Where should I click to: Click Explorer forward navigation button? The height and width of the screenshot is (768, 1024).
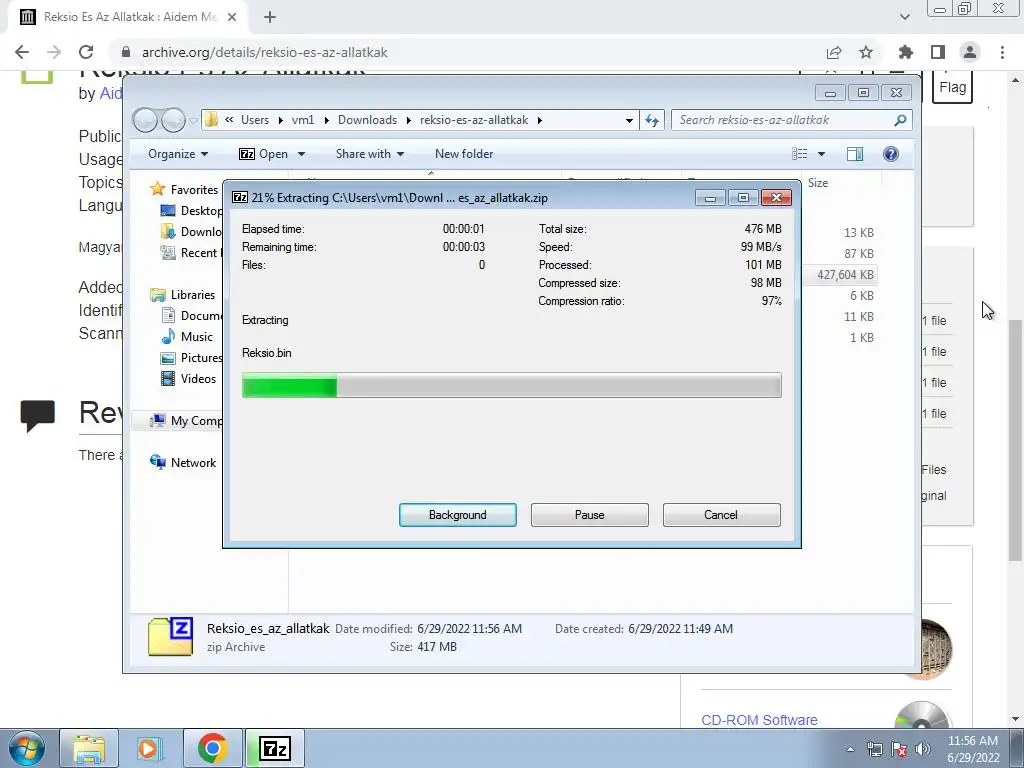[173, 120]
